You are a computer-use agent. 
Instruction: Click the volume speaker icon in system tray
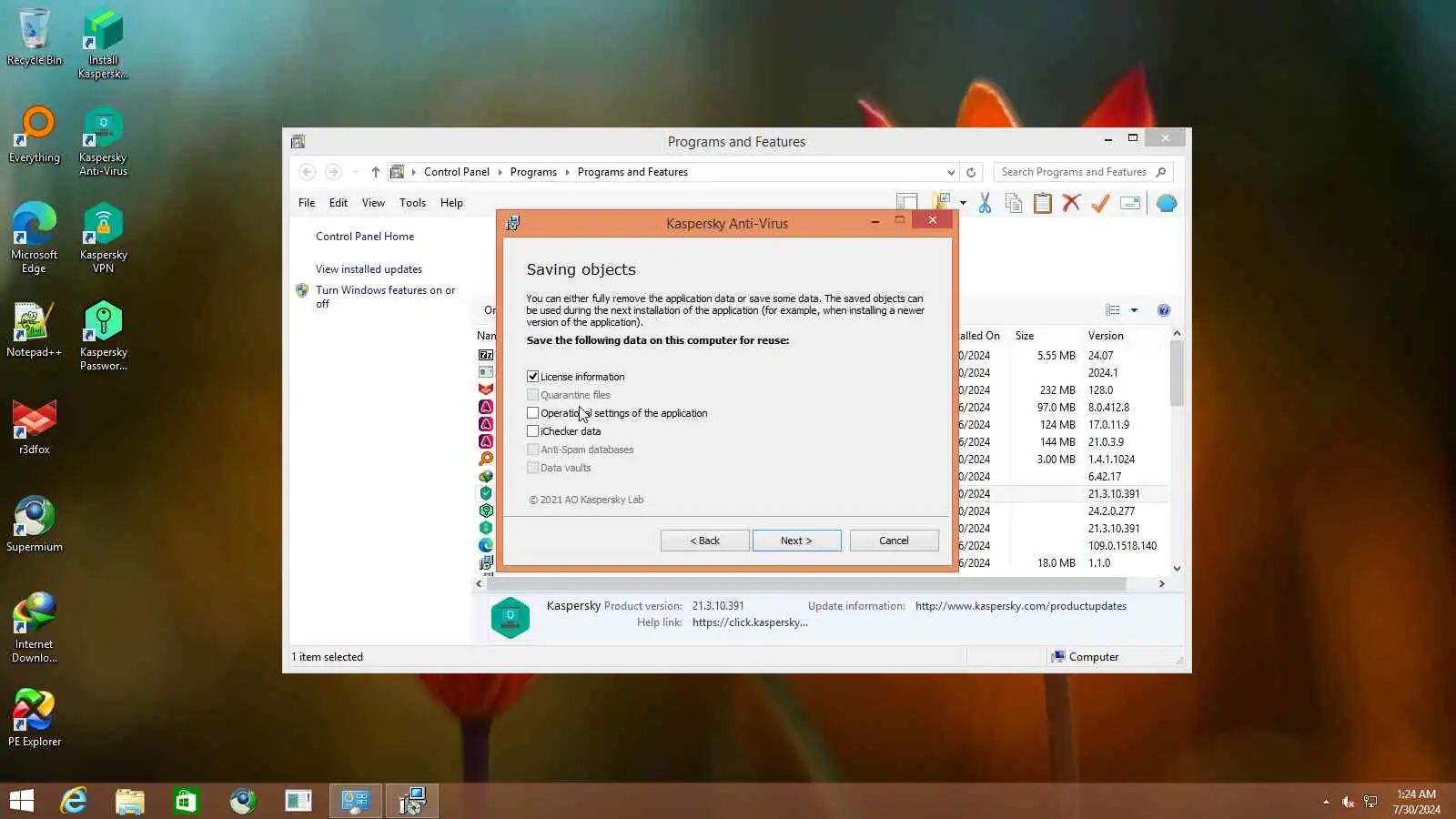pos(1348,802)
